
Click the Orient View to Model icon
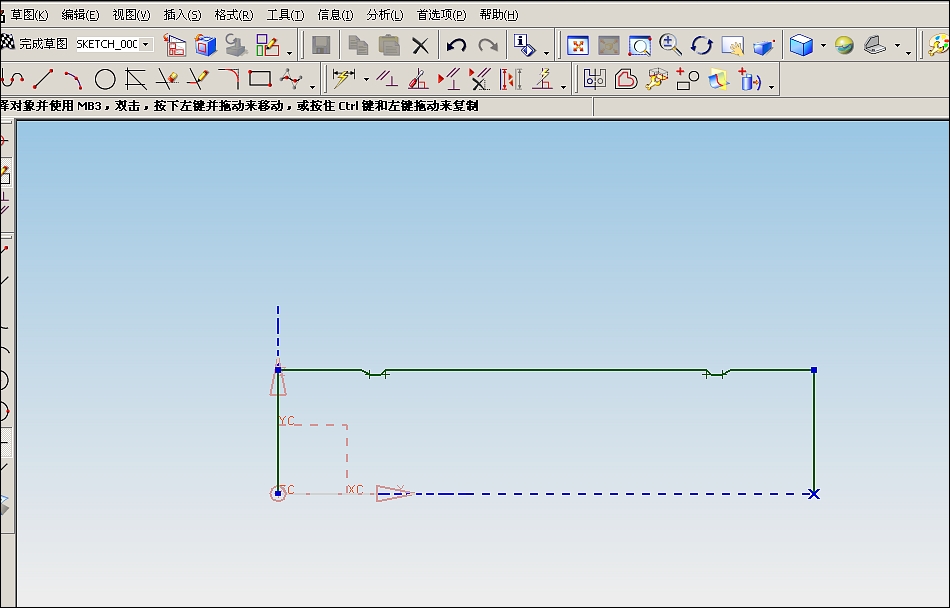[206, 45]
